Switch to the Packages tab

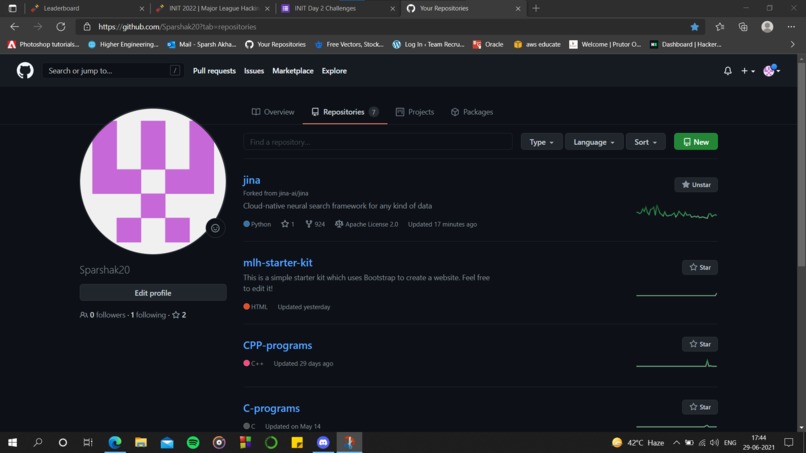pos(471,112)
